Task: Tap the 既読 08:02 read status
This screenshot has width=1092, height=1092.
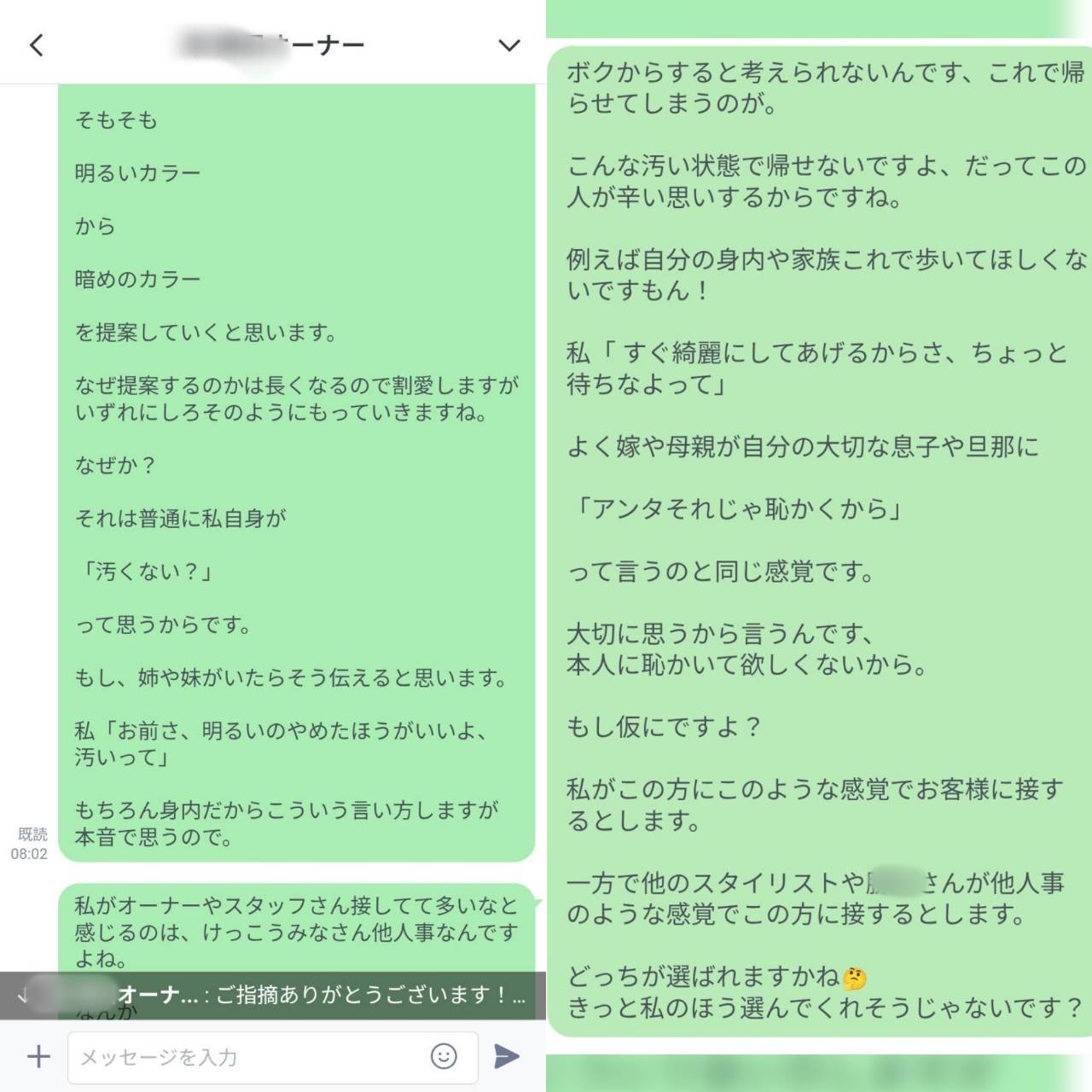Action: tap(30, 844)
